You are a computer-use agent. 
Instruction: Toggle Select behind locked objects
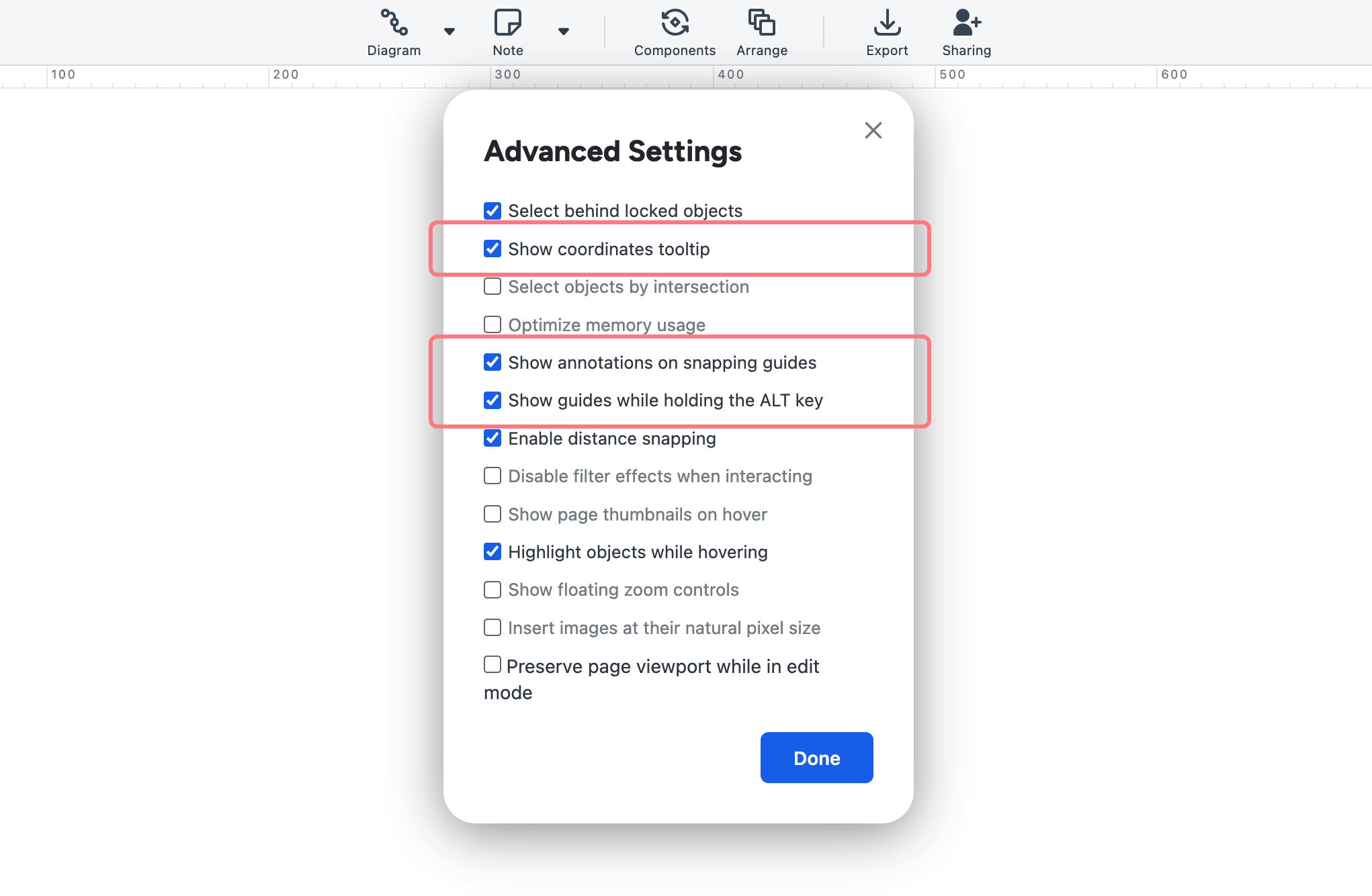(x=492, y=211)
